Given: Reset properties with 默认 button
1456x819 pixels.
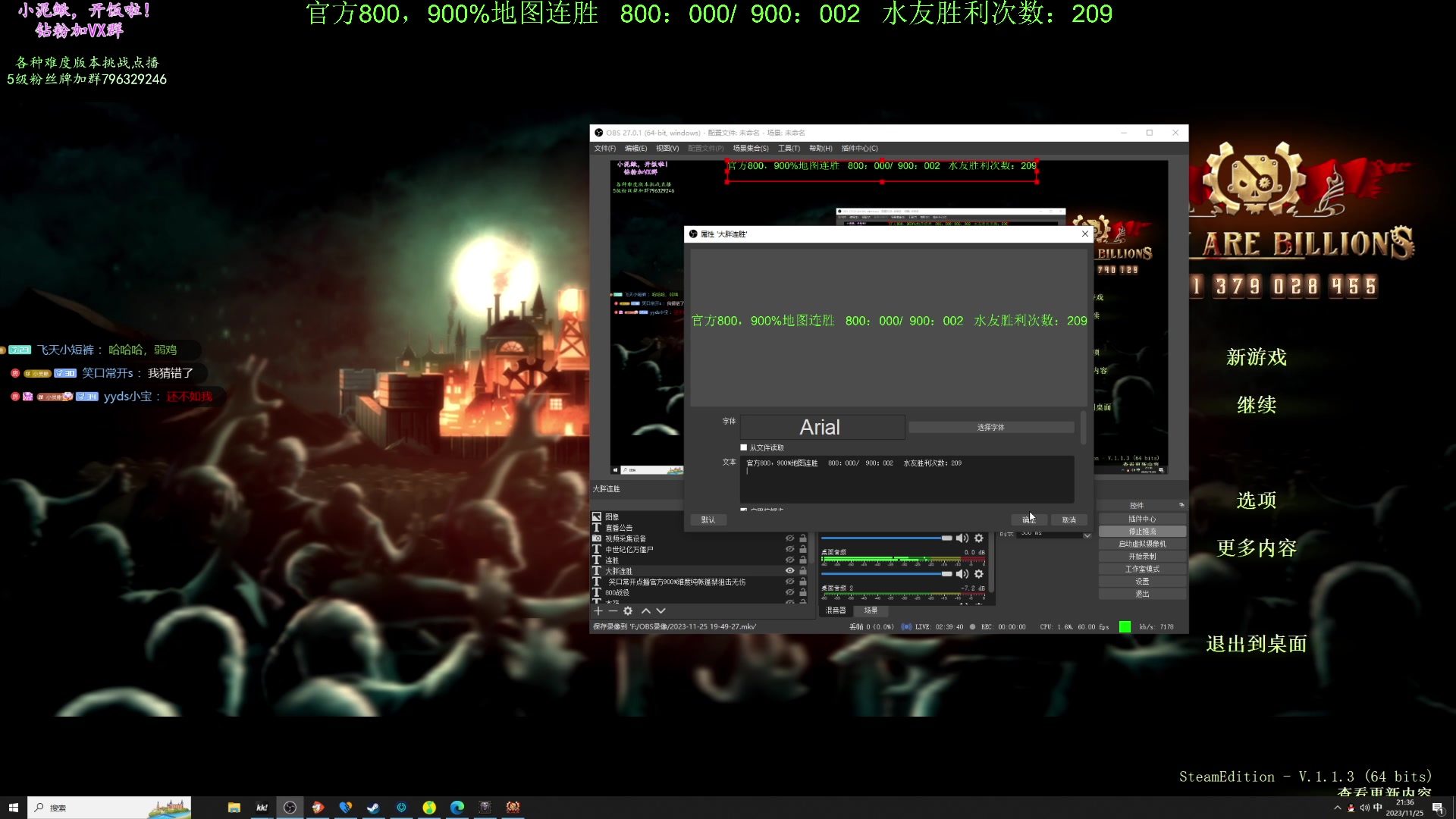Looking at the screenshot, I should click(708, 520).
